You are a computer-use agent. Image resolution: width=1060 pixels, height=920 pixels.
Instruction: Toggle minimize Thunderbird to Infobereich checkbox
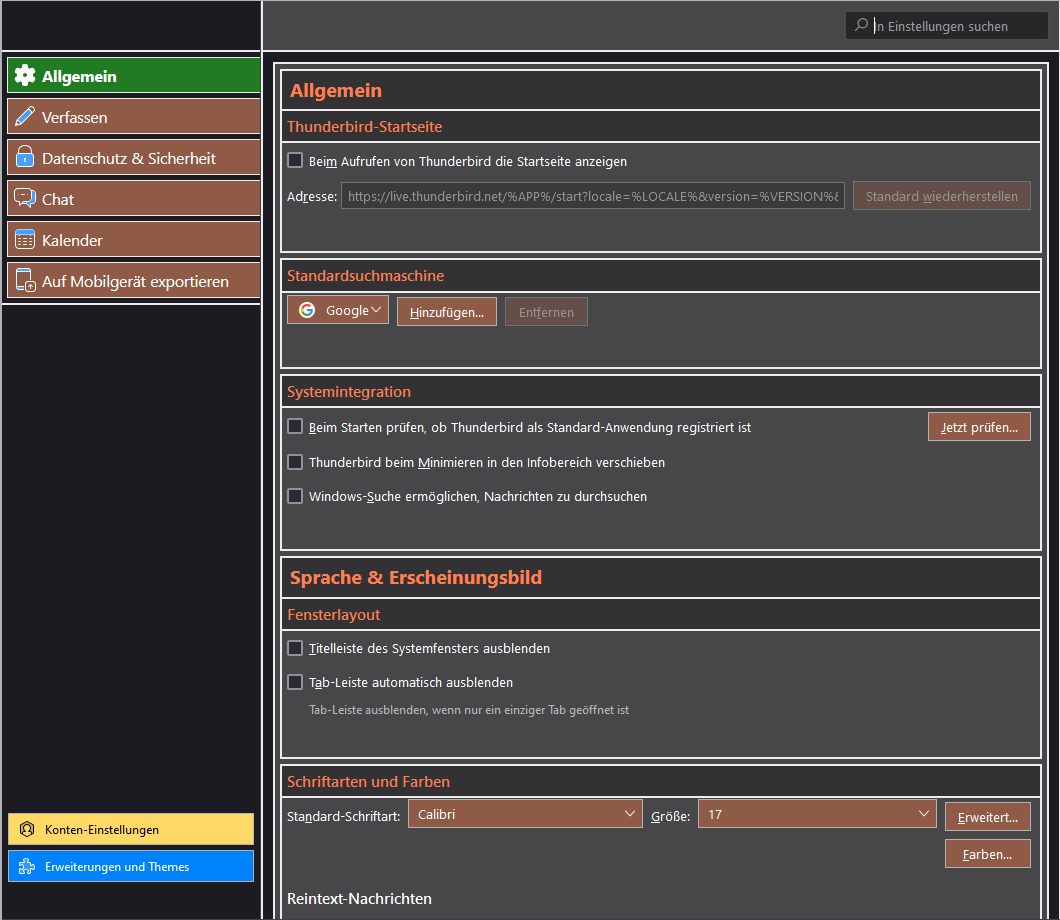coord(295,462)
